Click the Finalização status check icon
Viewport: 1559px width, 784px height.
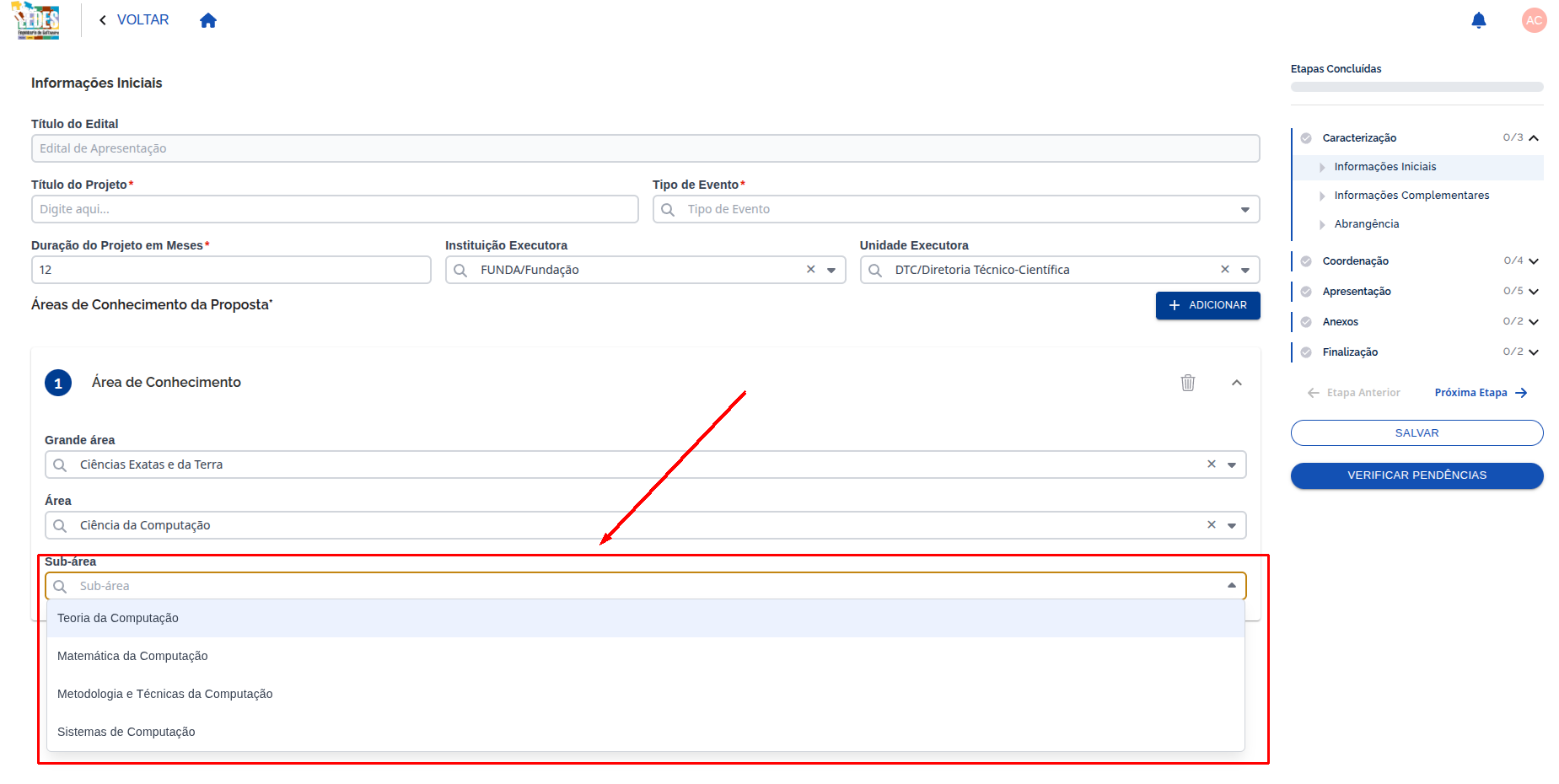click(1306, 352)
